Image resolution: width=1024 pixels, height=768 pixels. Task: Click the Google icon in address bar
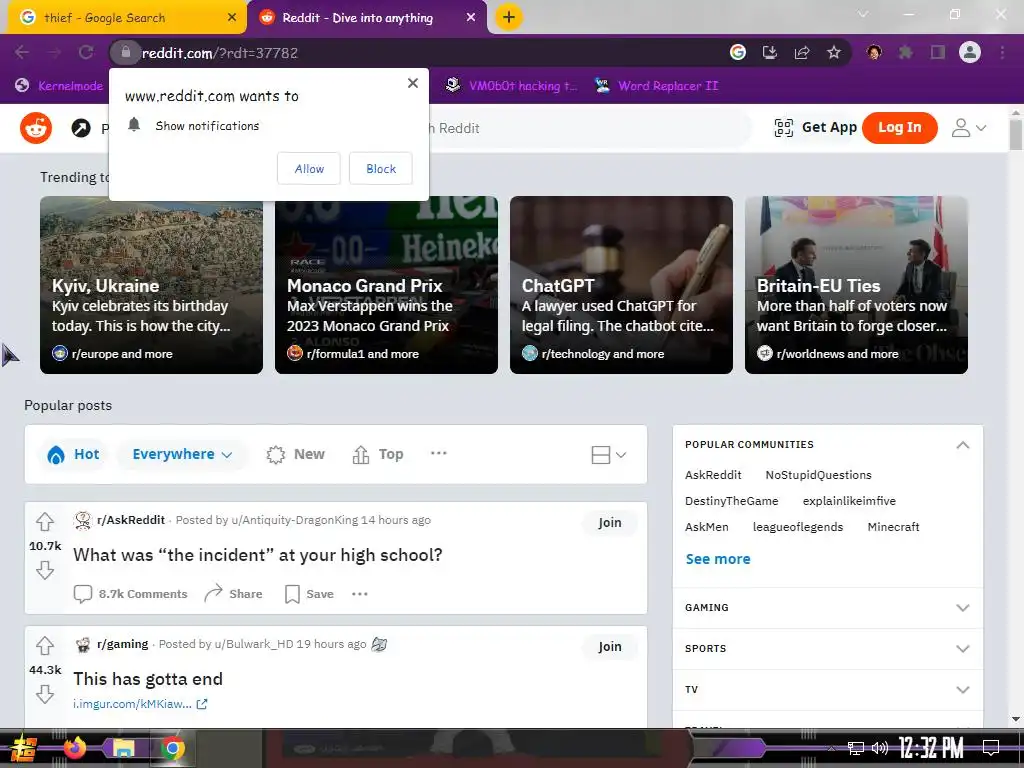[737, 52]
